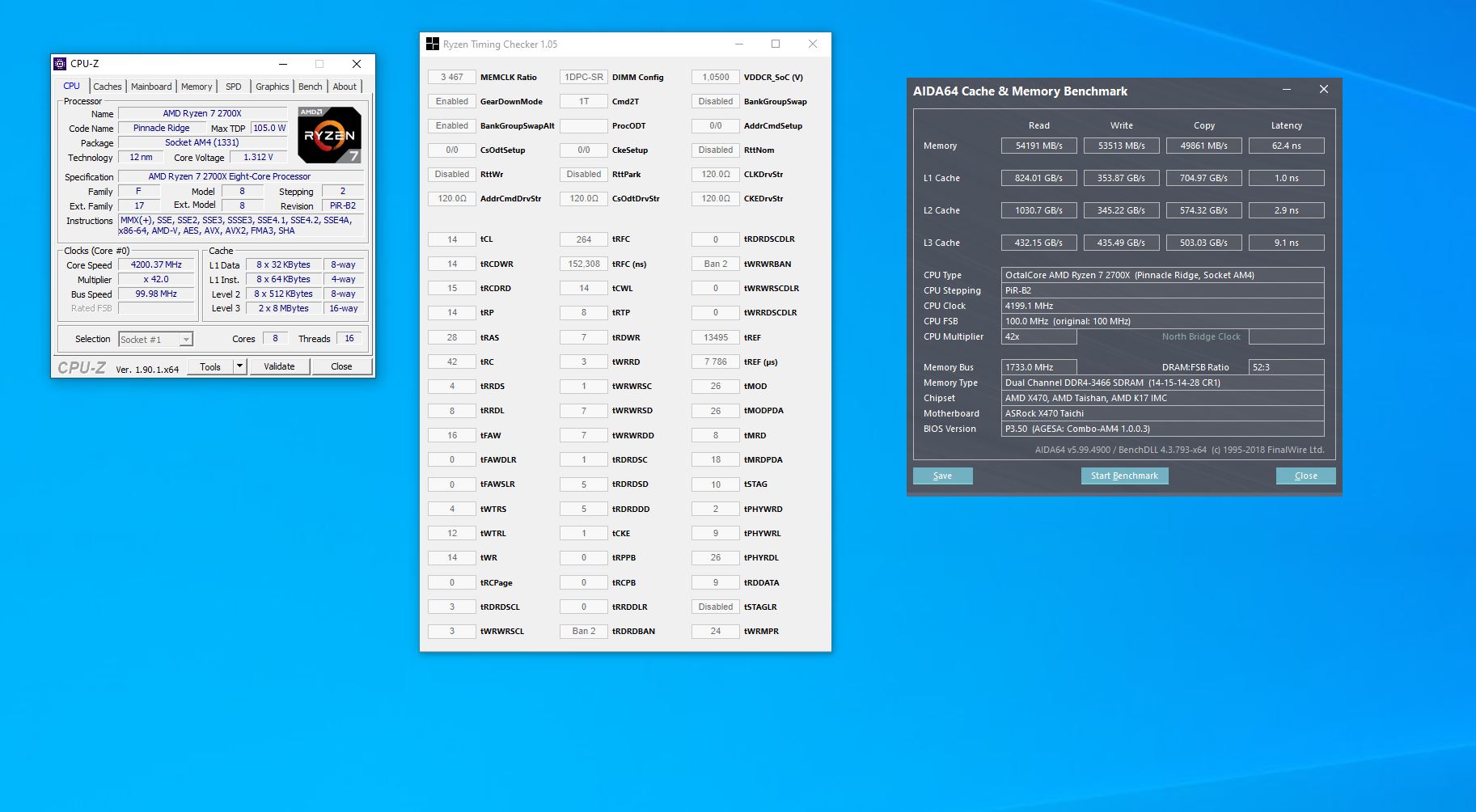Open the Bench tab in CPU-Z

point(311,87)
